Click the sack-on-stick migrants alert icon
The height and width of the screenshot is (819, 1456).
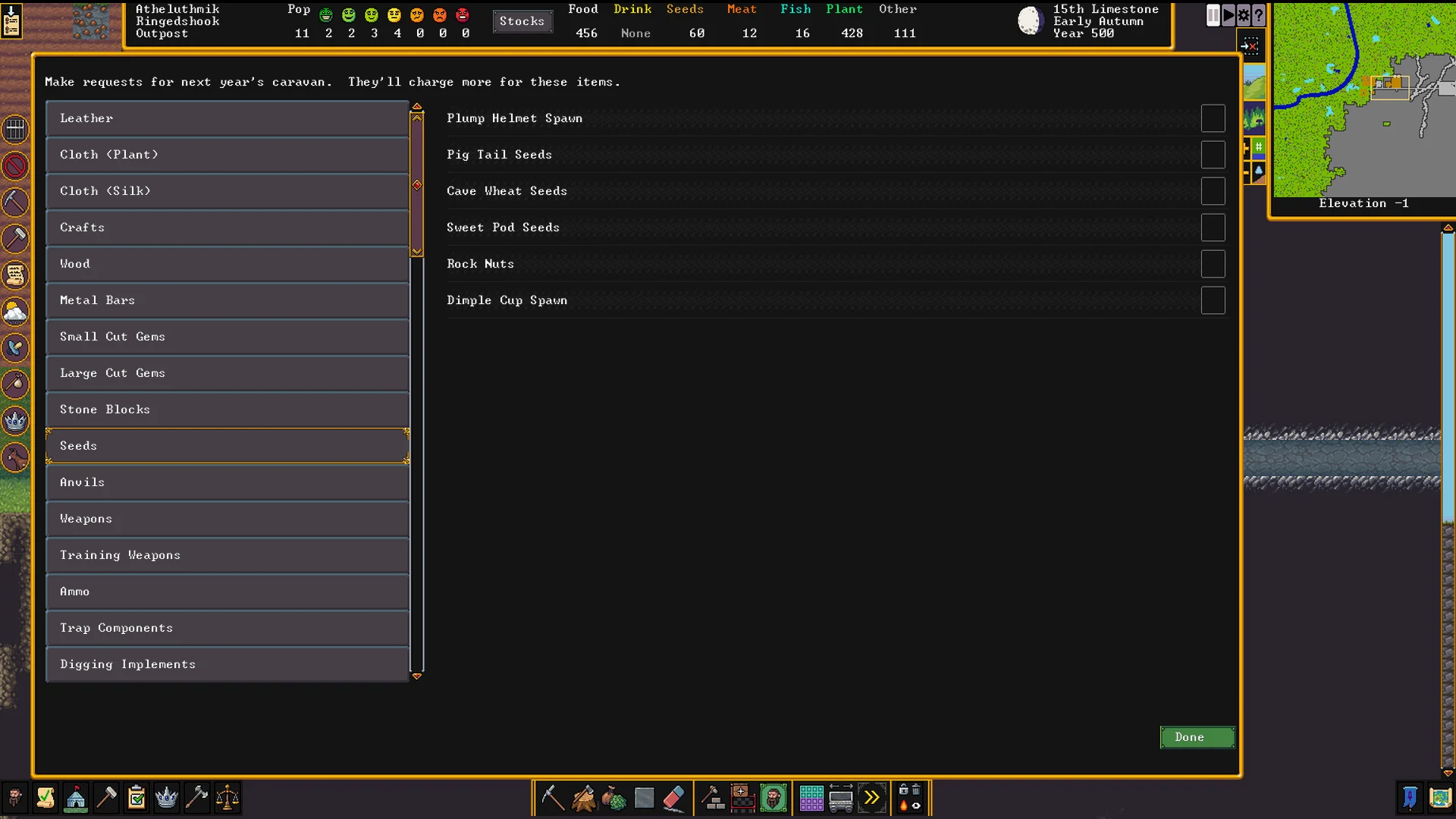[15, 384]
